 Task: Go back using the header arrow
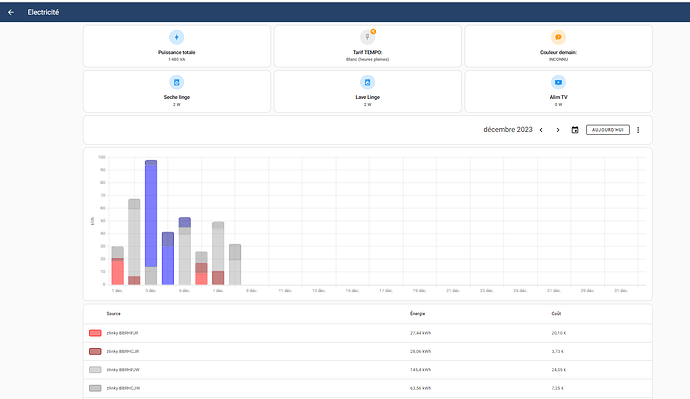click(x=11, y=12)
